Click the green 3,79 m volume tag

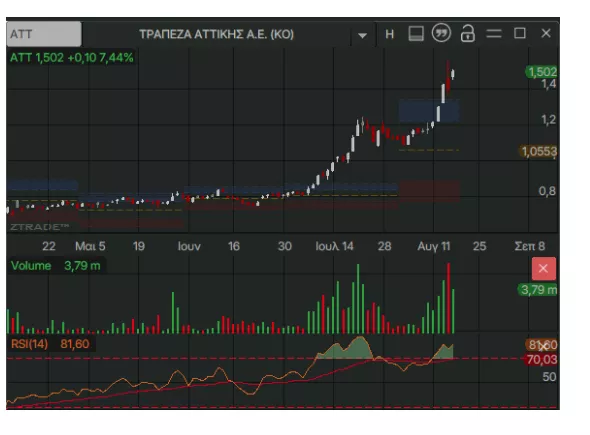click(538, 290)
